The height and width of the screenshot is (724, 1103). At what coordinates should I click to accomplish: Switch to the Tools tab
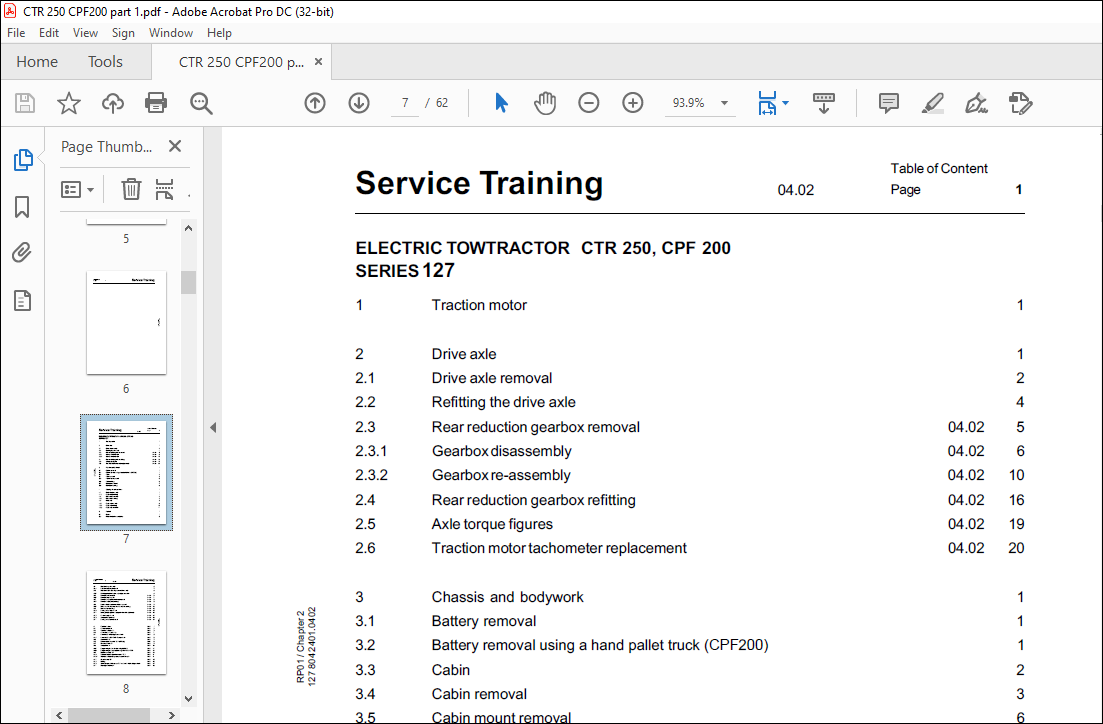pos(106,62)
